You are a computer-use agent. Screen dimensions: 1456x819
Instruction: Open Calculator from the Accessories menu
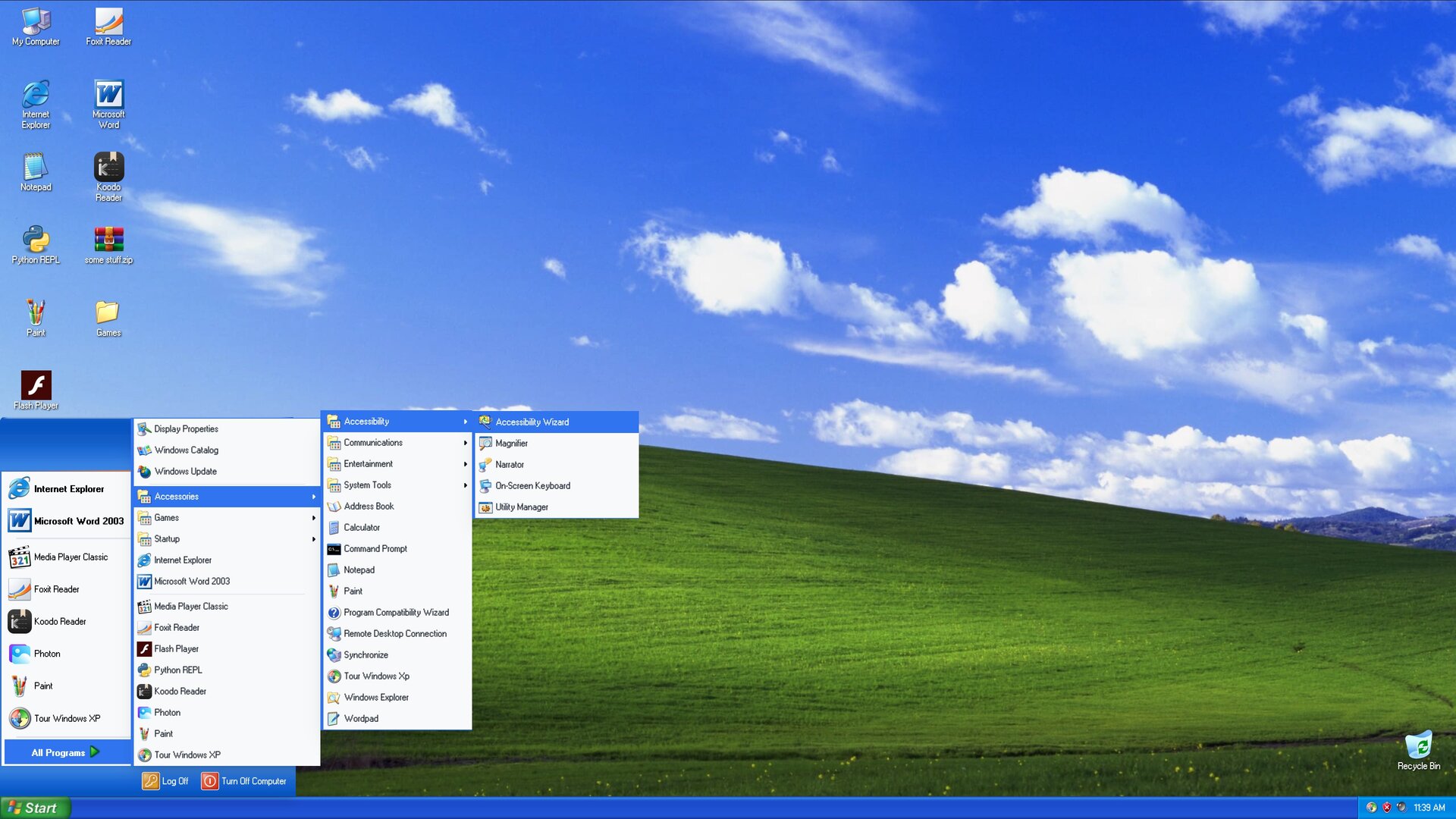362,528
